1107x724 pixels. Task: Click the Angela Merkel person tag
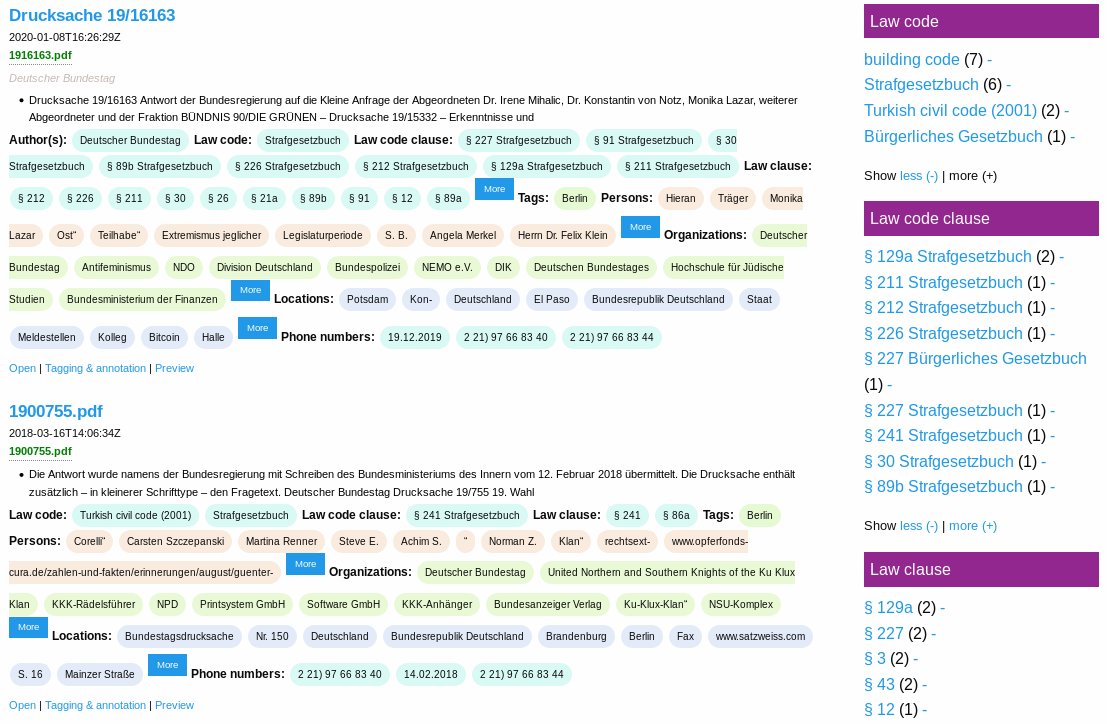(x=462, y=236)
